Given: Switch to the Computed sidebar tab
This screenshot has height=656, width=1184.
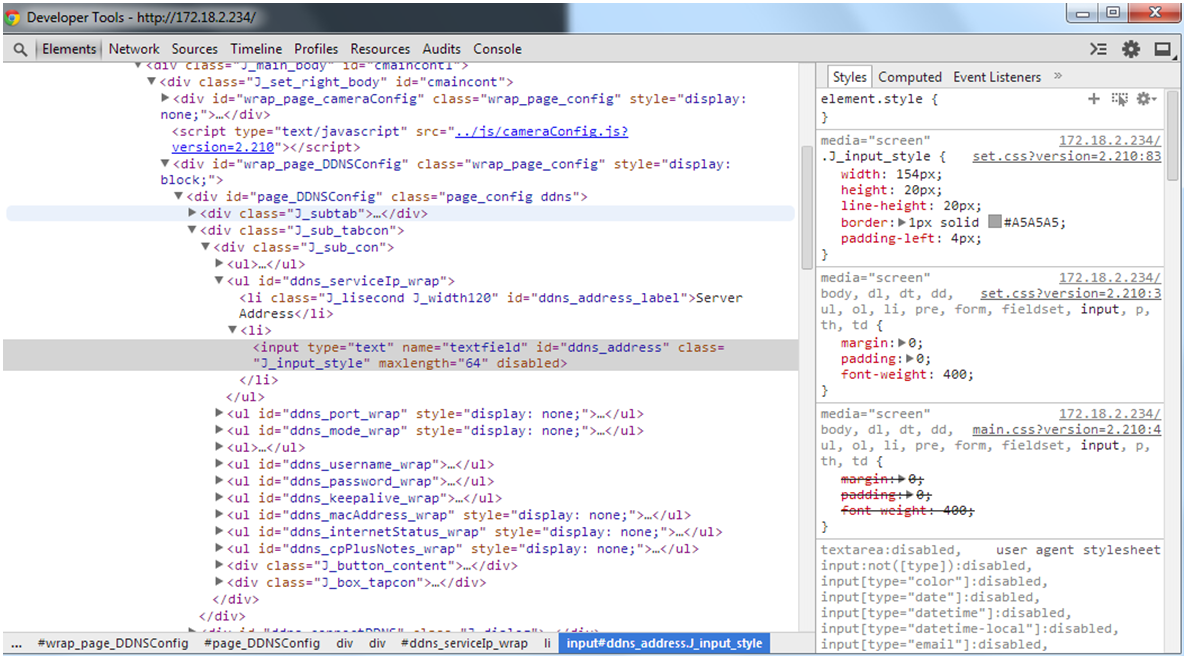Looking at the screenshot, I should click(x=910, y=77).
